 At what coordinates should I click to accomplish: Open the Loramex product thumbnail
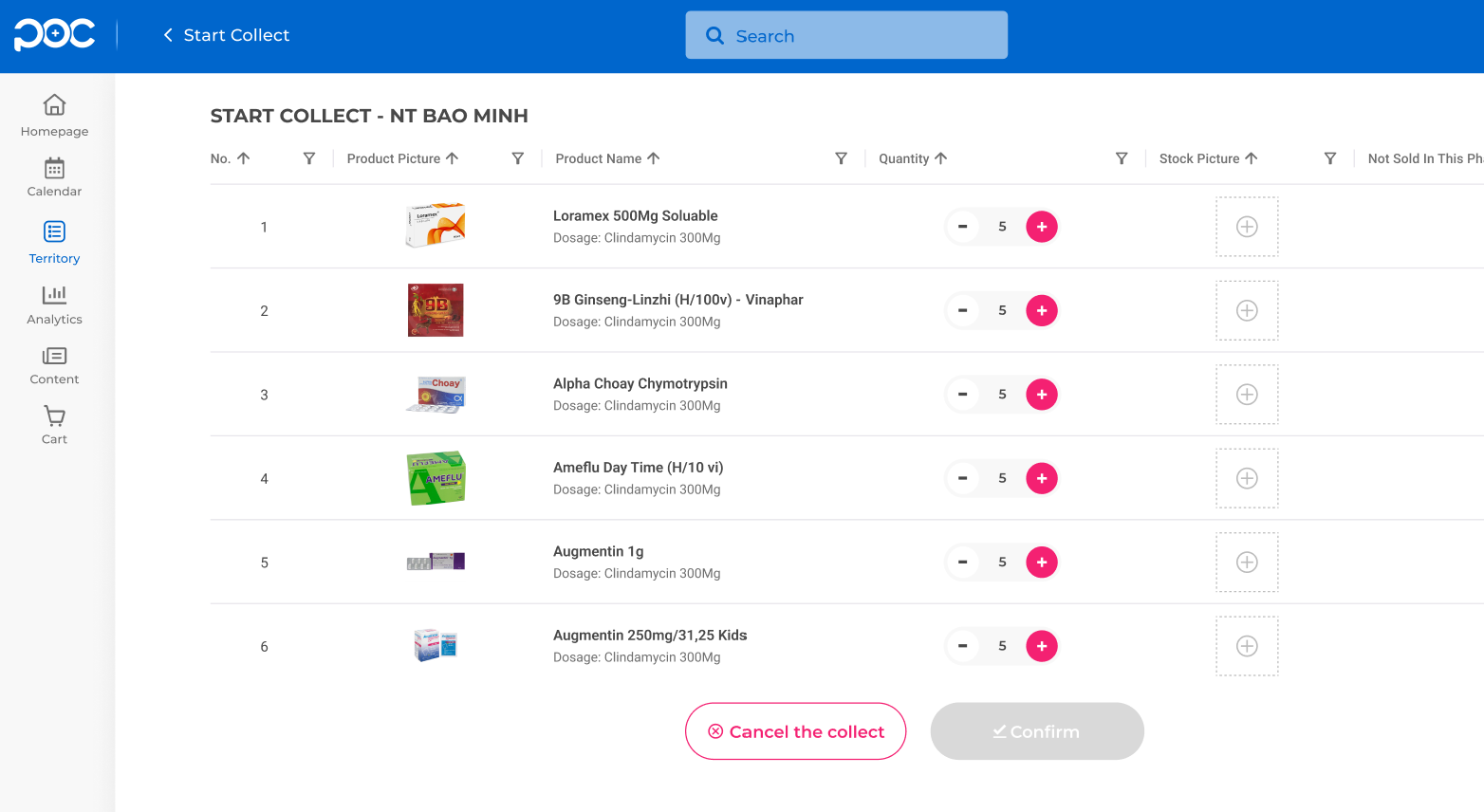(x=436, y=226)
